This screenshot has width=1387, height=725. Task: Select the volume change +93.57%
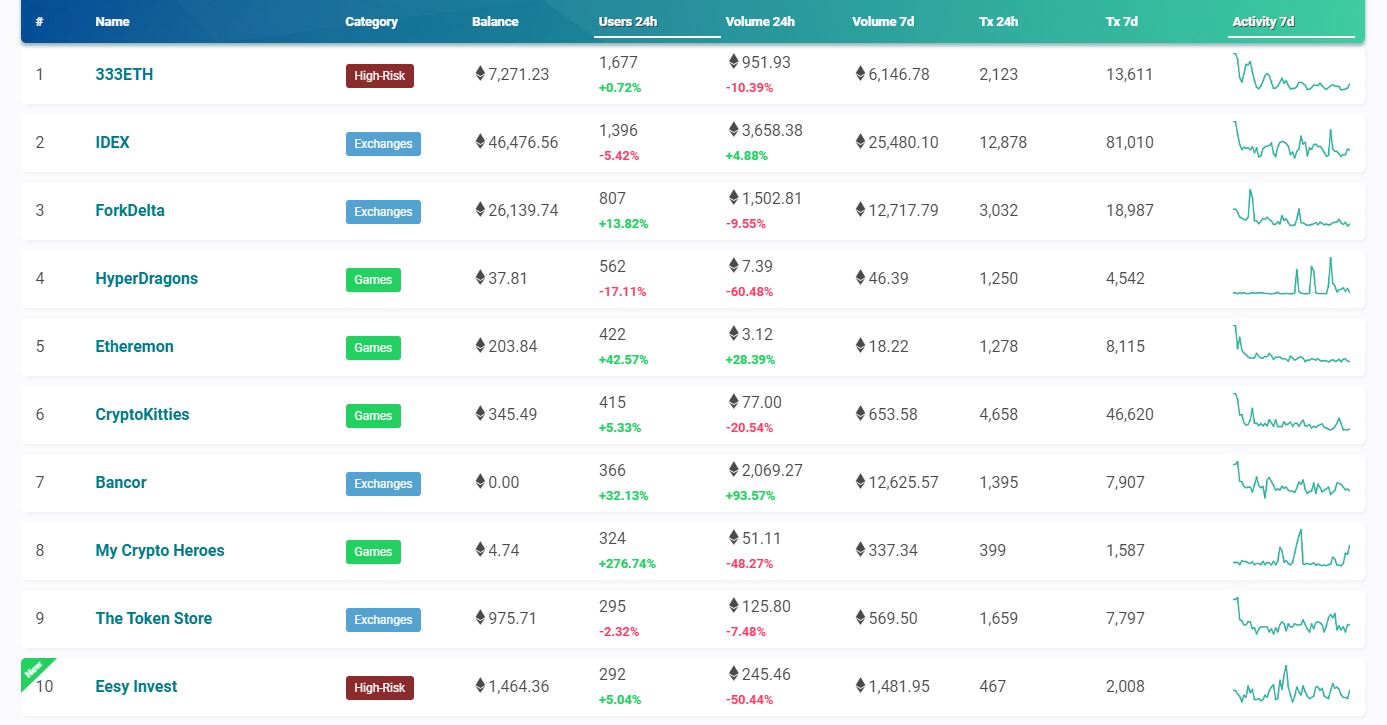[x=751, y=496]
